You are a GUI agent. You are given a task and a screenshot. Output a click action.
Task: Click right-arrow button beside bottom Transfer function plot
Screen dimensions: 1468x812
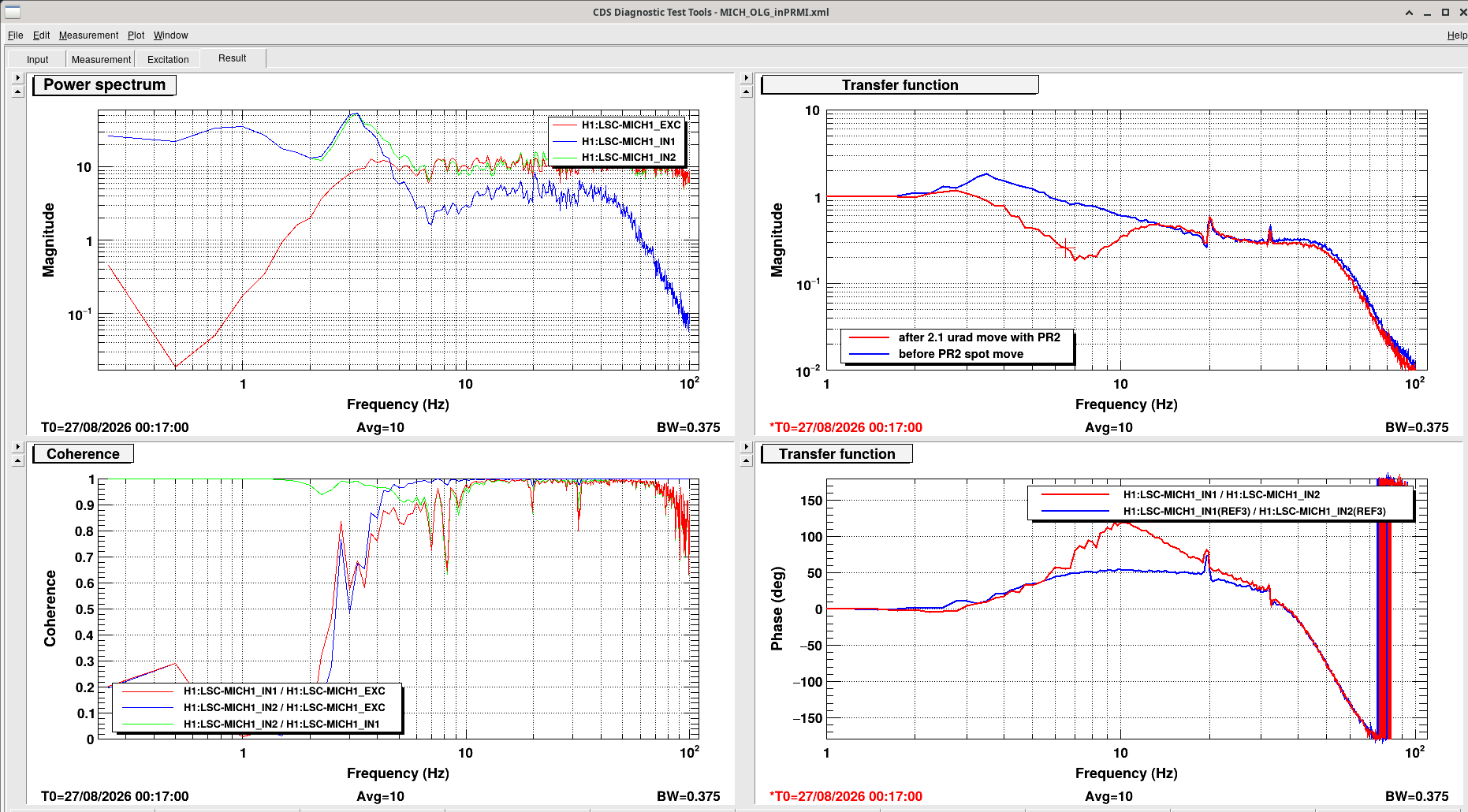[x=747, y=447]
